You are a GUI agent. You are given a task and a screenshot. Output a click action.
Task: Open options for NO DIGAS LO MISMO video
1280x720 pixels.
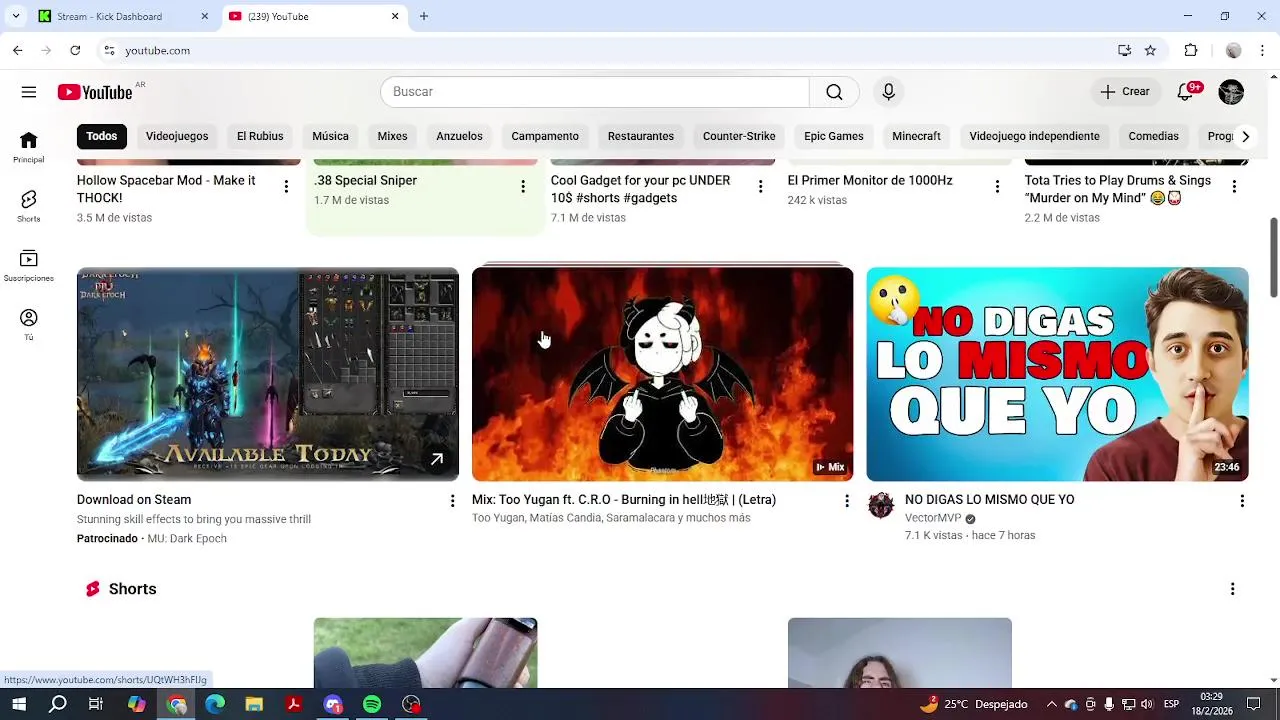tap(1242, 501)
